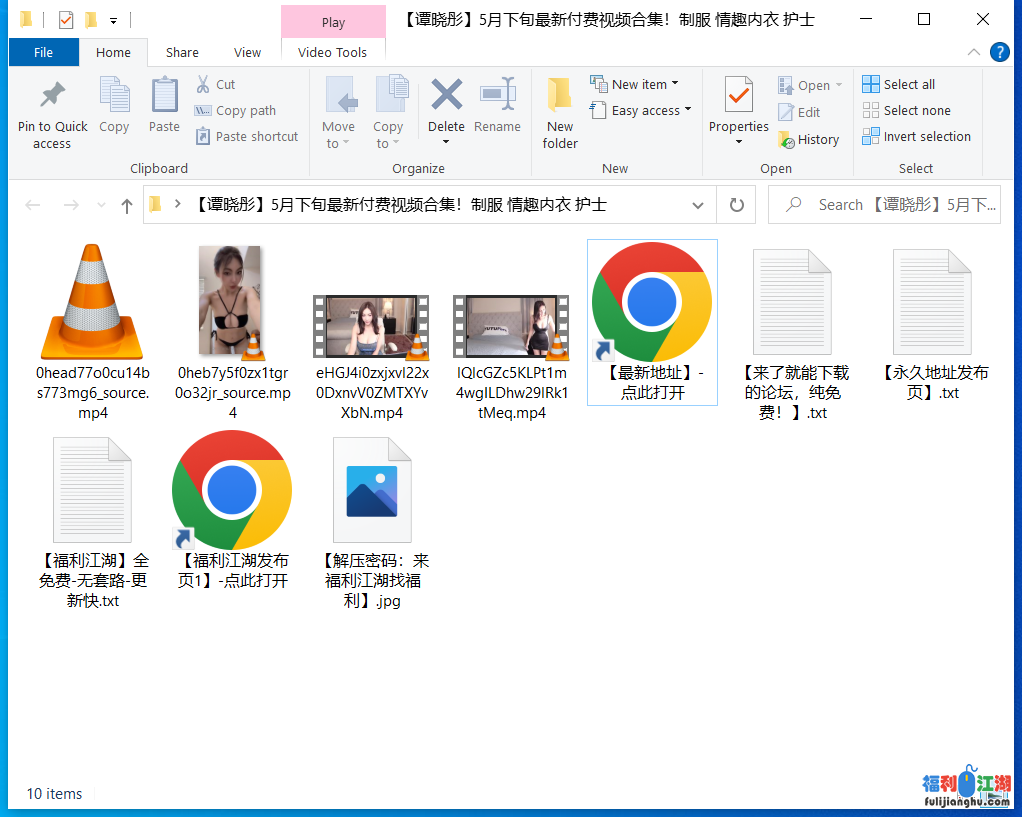Image resolution: width=1022 pixels, height=817 pixels.
Task: Click the Copy path button
Action: point(236,110)
